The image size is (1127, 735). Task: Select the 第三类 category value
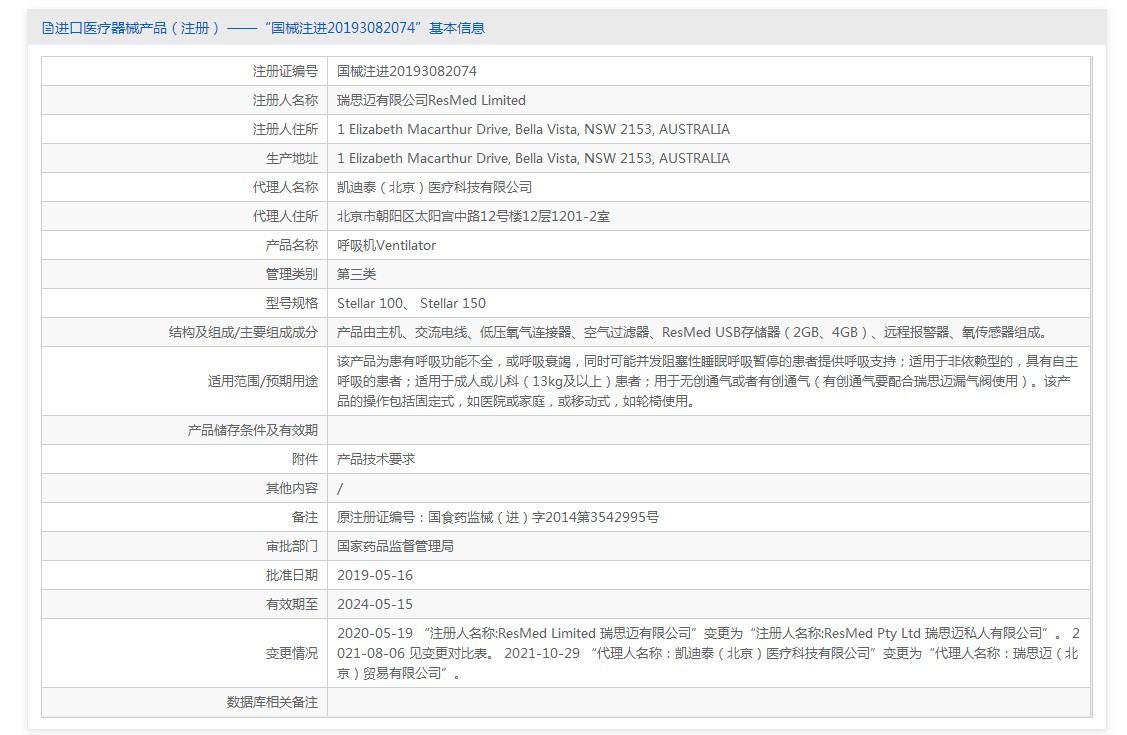tap(356, 274)
